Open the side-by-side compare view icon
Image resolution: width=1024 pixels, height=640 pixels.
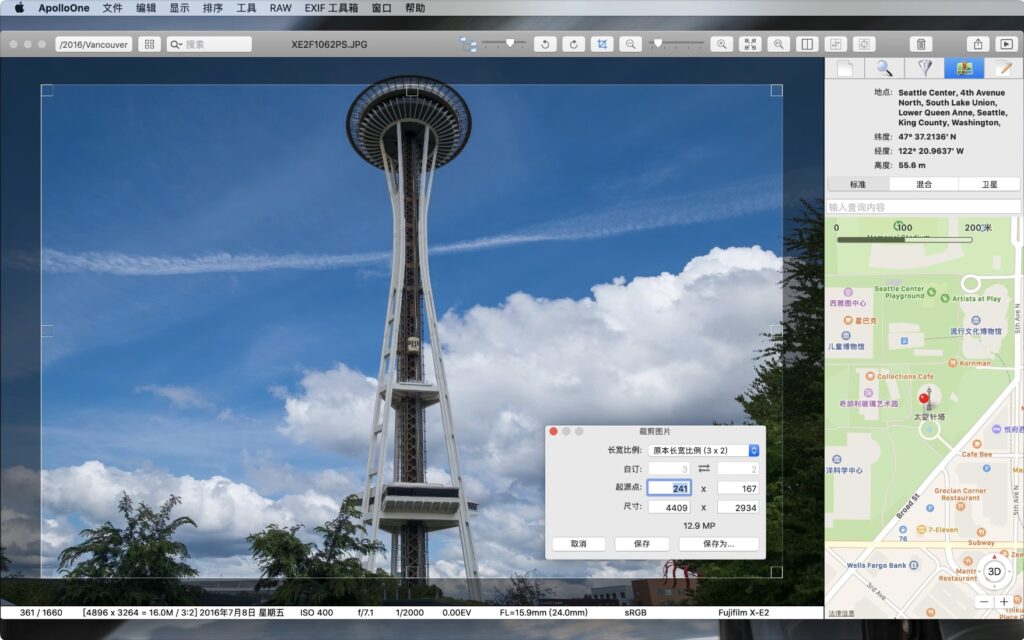click(x=805, y=44)
